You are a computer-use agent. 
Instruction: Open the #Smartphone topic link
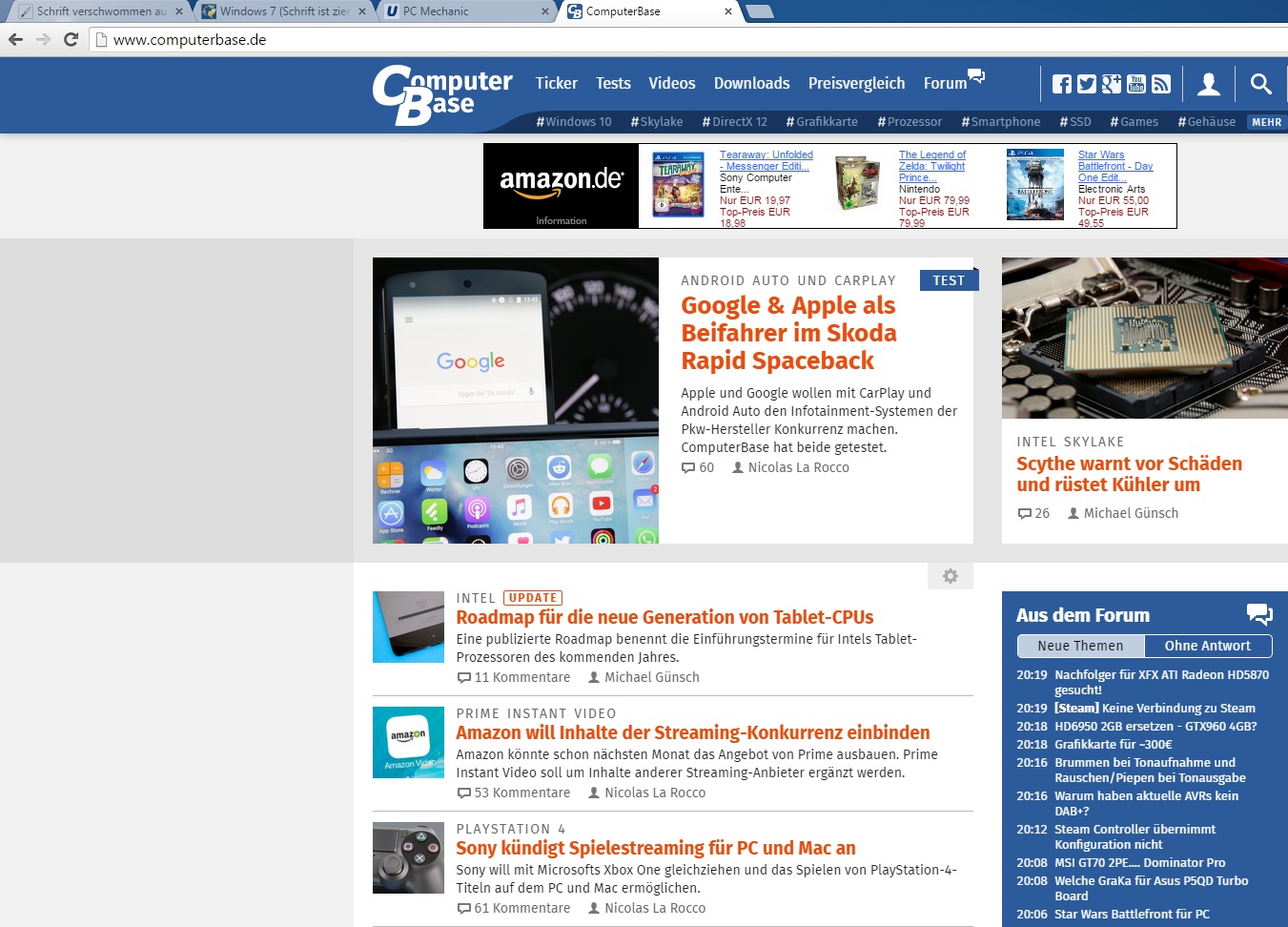1001,122
